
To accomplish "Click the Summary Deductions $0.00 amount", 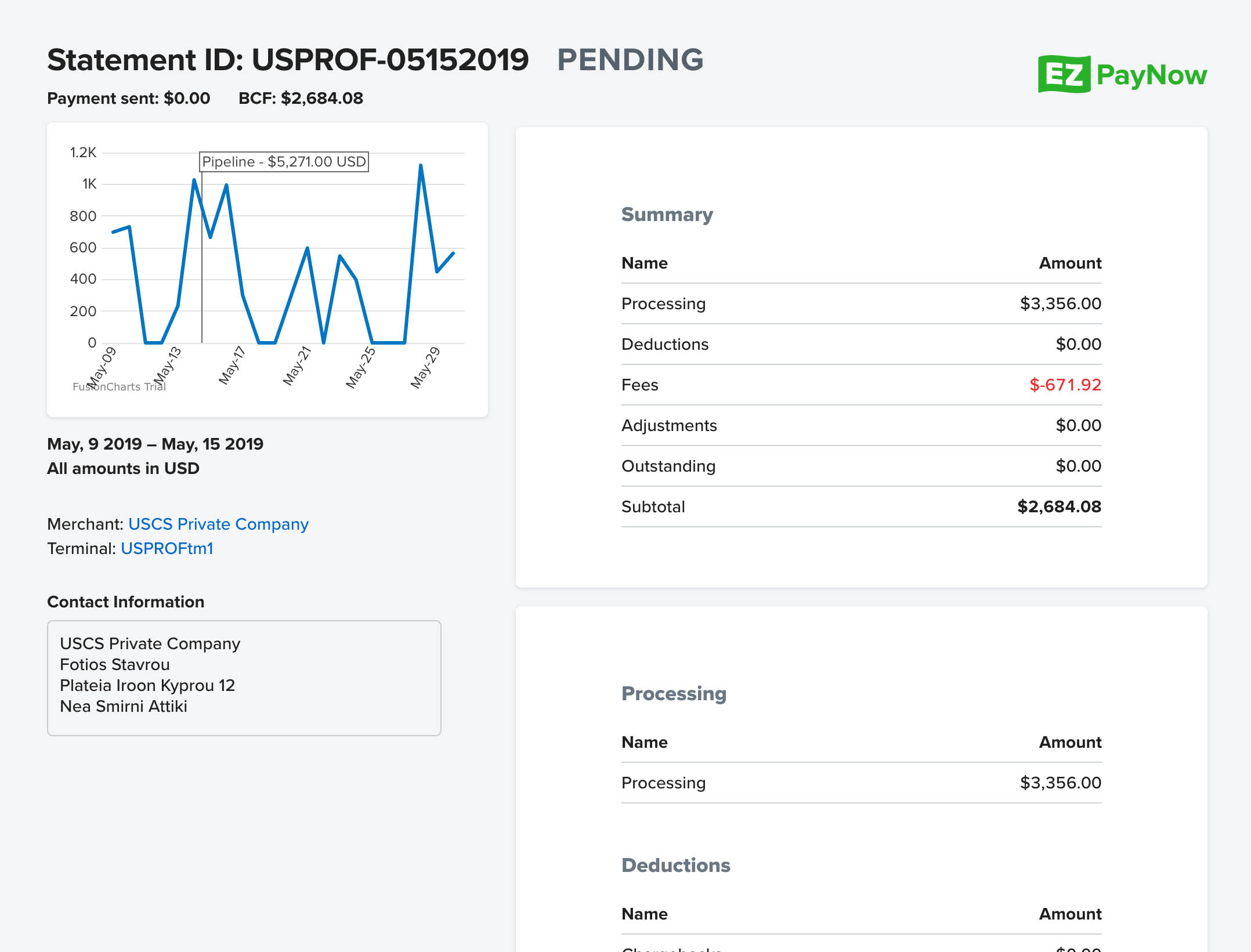I will pos(1078,344).
